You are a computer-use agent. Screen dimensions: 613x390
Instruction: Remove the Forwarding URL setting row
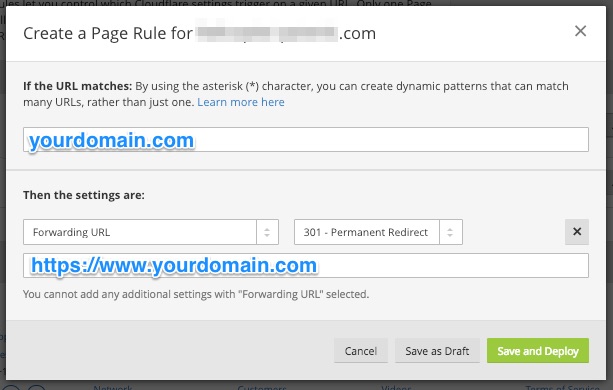click(x=577, y=232)
